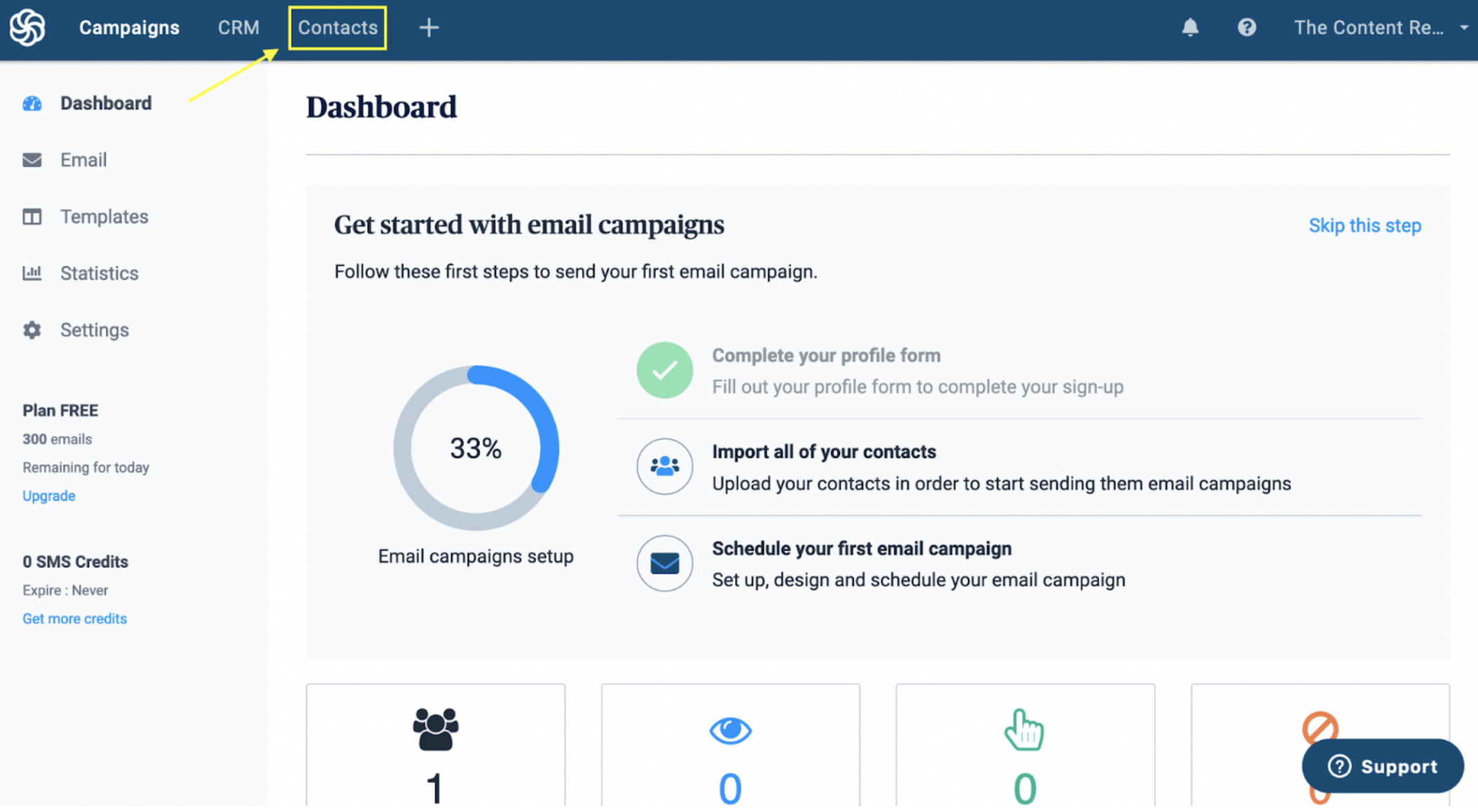Viewport: 1478px width, 812px height.
Task: Click the eye icon in stats card
Action: [x=730, y=730]
